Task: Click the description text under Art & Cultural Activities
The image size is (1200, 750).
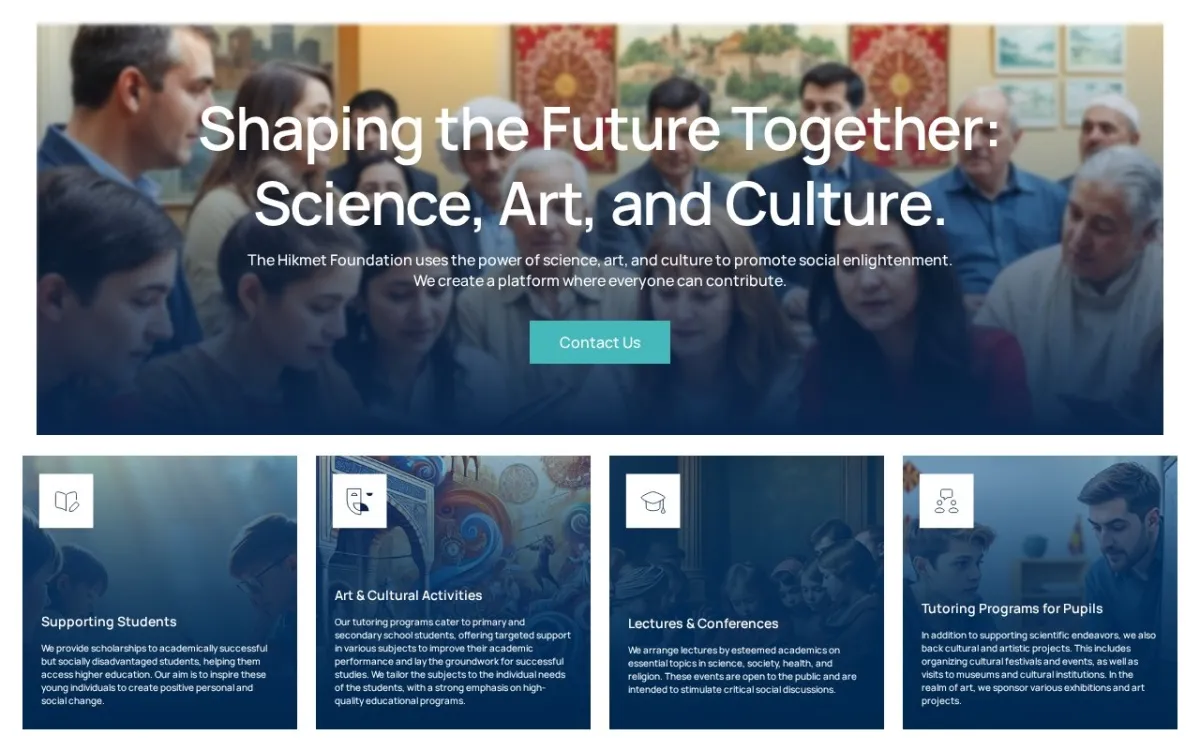Action: 453,661
